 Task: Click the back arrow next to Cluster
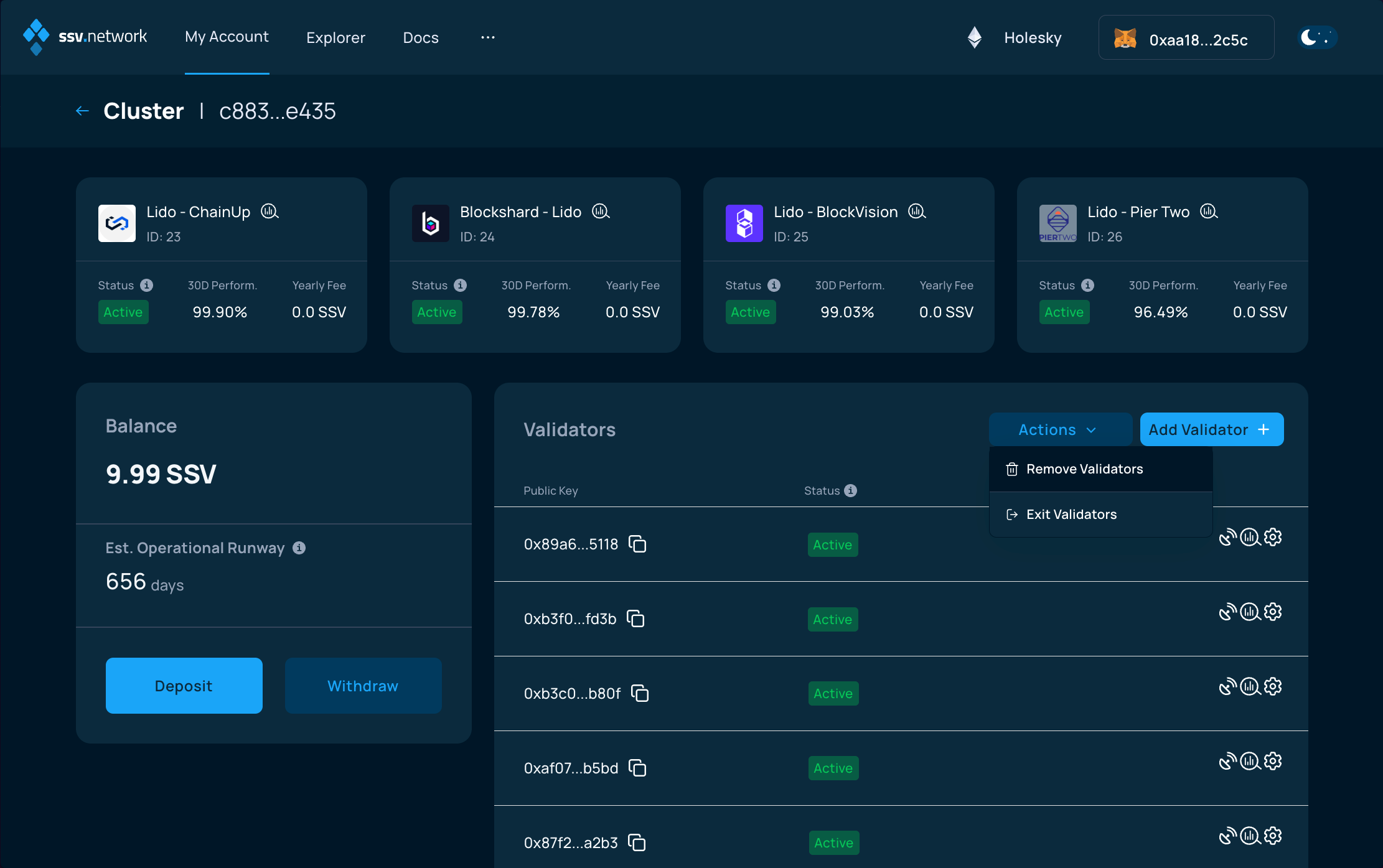pyautogui.click(x=82, y=111)
